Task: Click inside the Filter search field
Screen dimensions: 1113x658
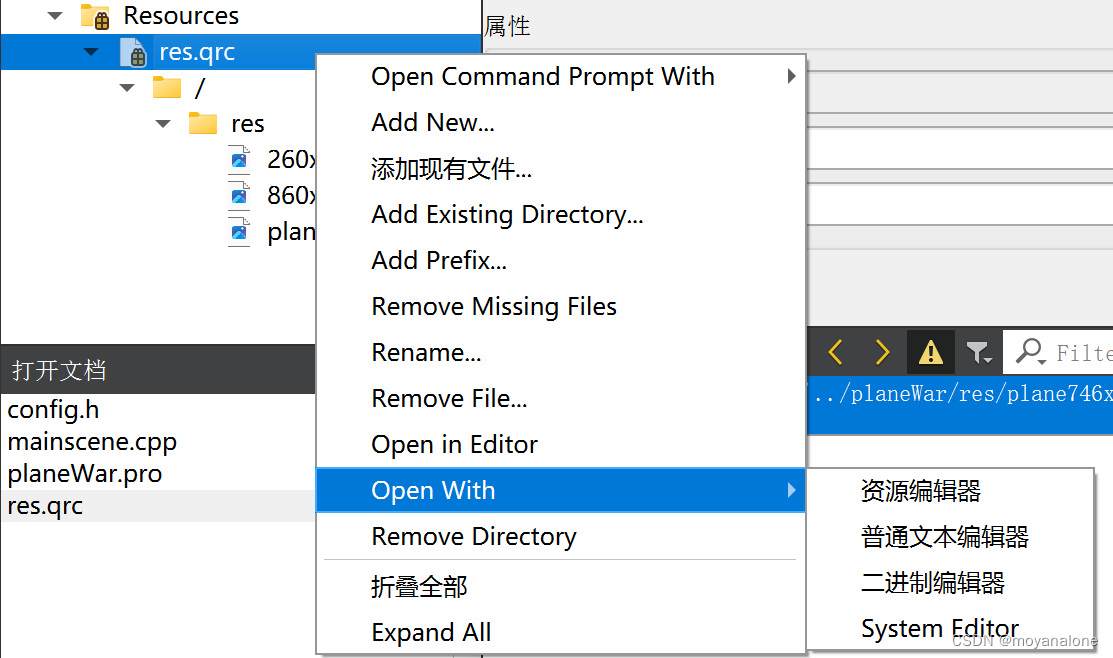Action: pyautogui.click(x=1075, y=352)
